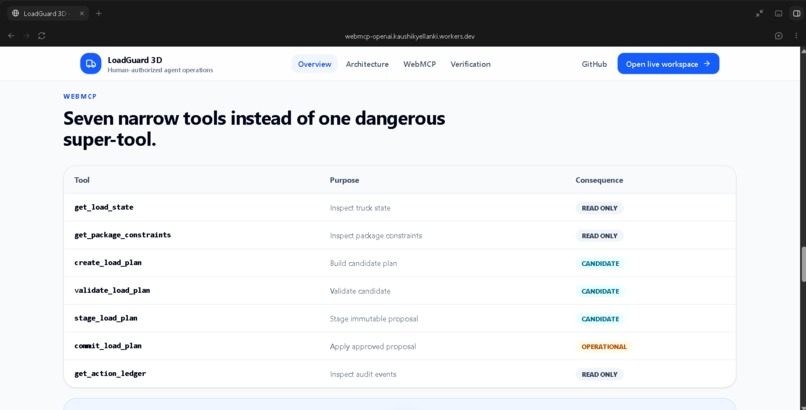
Task: Select the commit_load_plan tool name
Action: 108,346
